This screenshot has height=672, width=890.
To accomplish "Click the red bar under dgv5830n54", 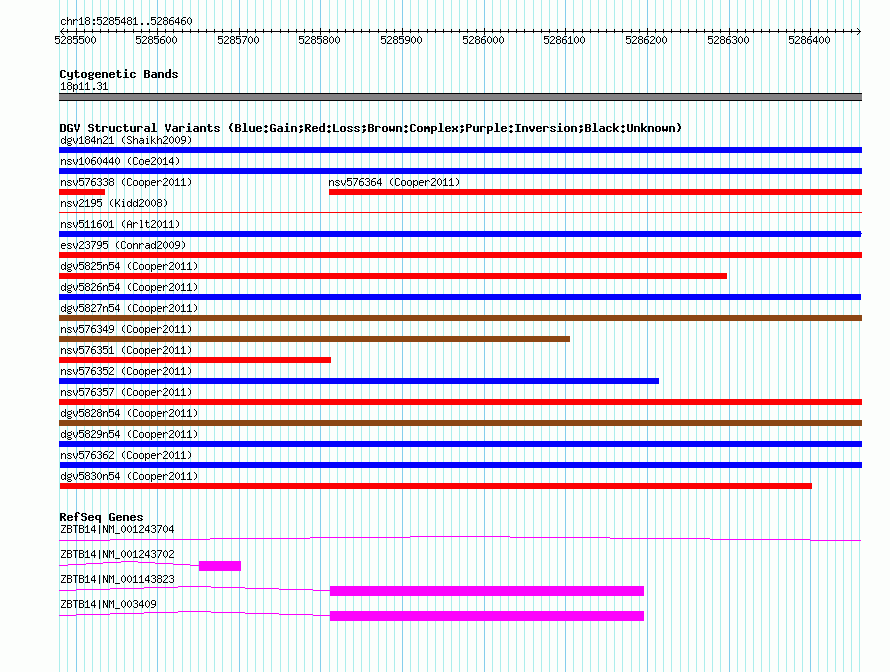I will 435,486.
